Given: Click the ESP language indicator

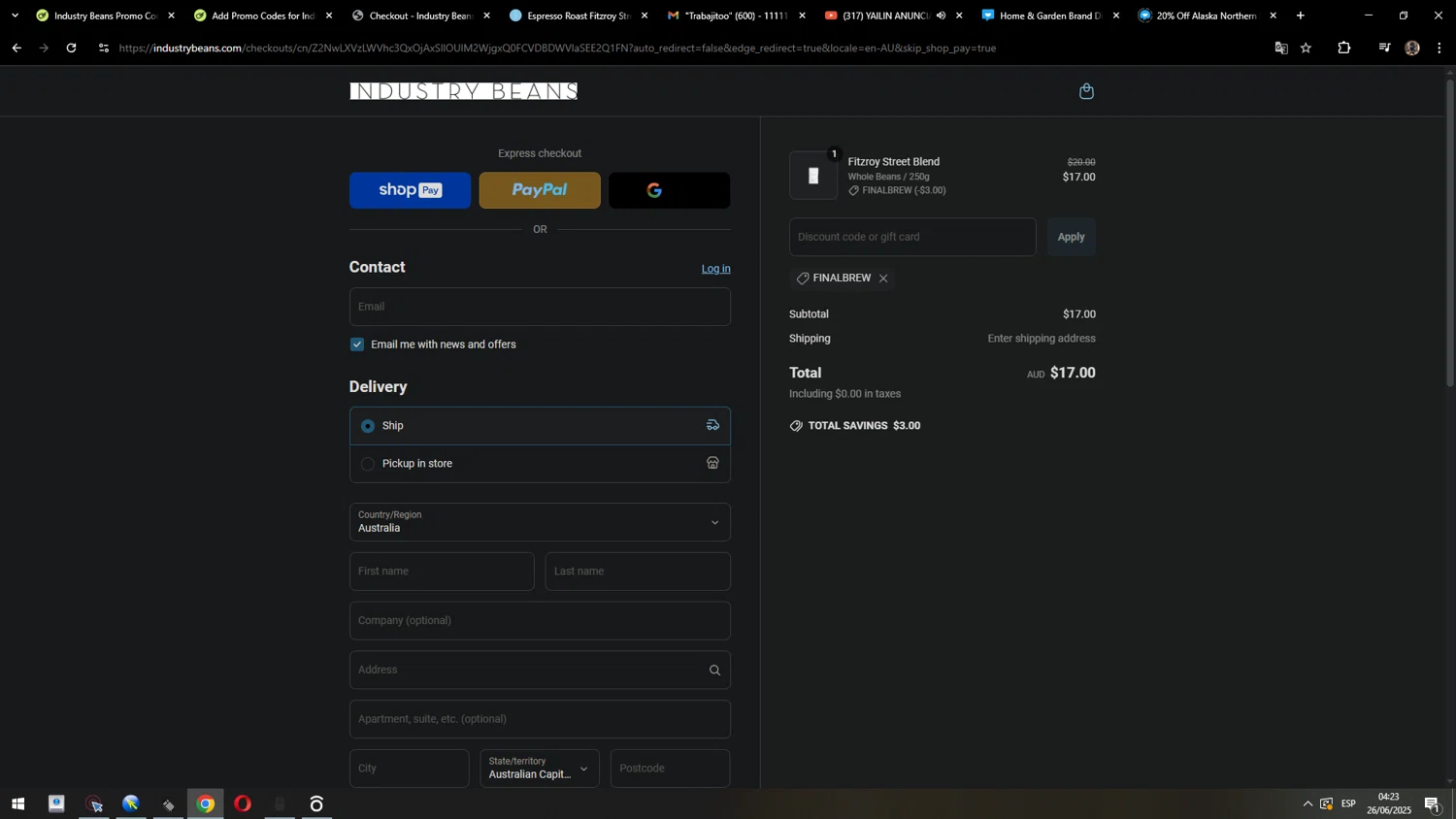Looking at the screenshot, I should 1348,803.
